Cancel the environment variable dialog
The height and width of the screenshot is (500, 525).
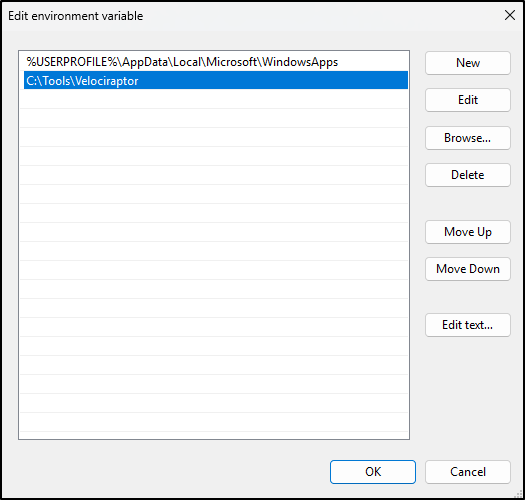pyautogui.click(x=468, y=472)
